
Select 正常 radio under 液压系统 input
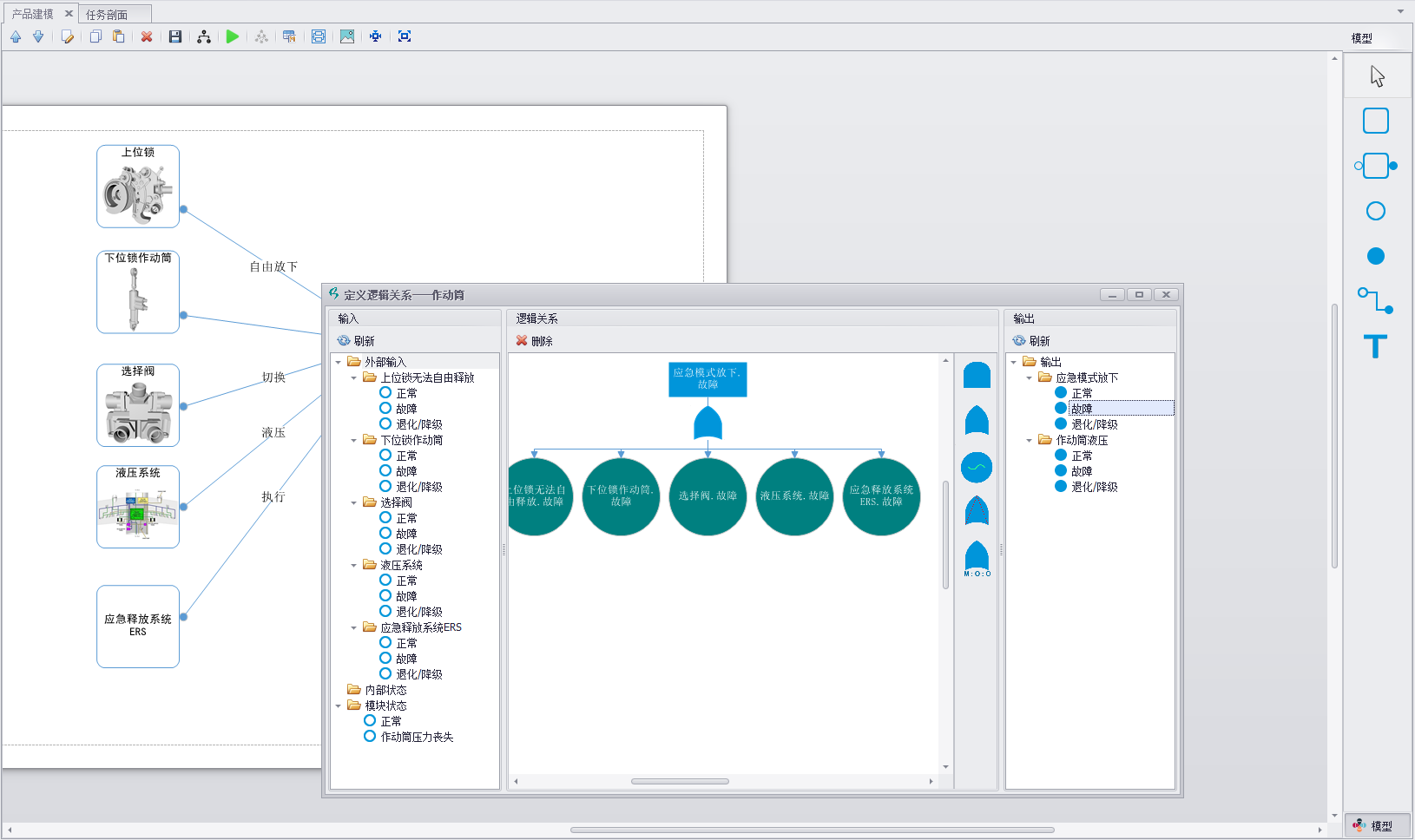(385, 581)
